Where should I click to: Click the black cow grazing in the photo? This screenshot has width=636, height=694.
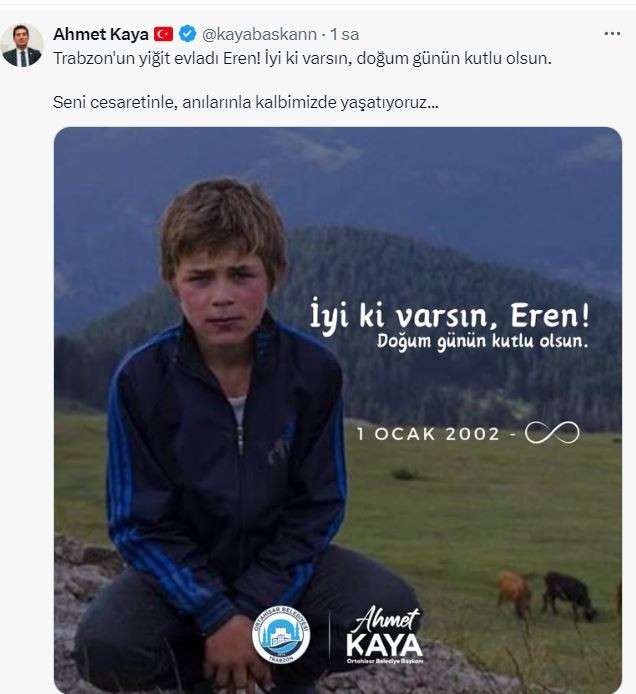point(569,596)
